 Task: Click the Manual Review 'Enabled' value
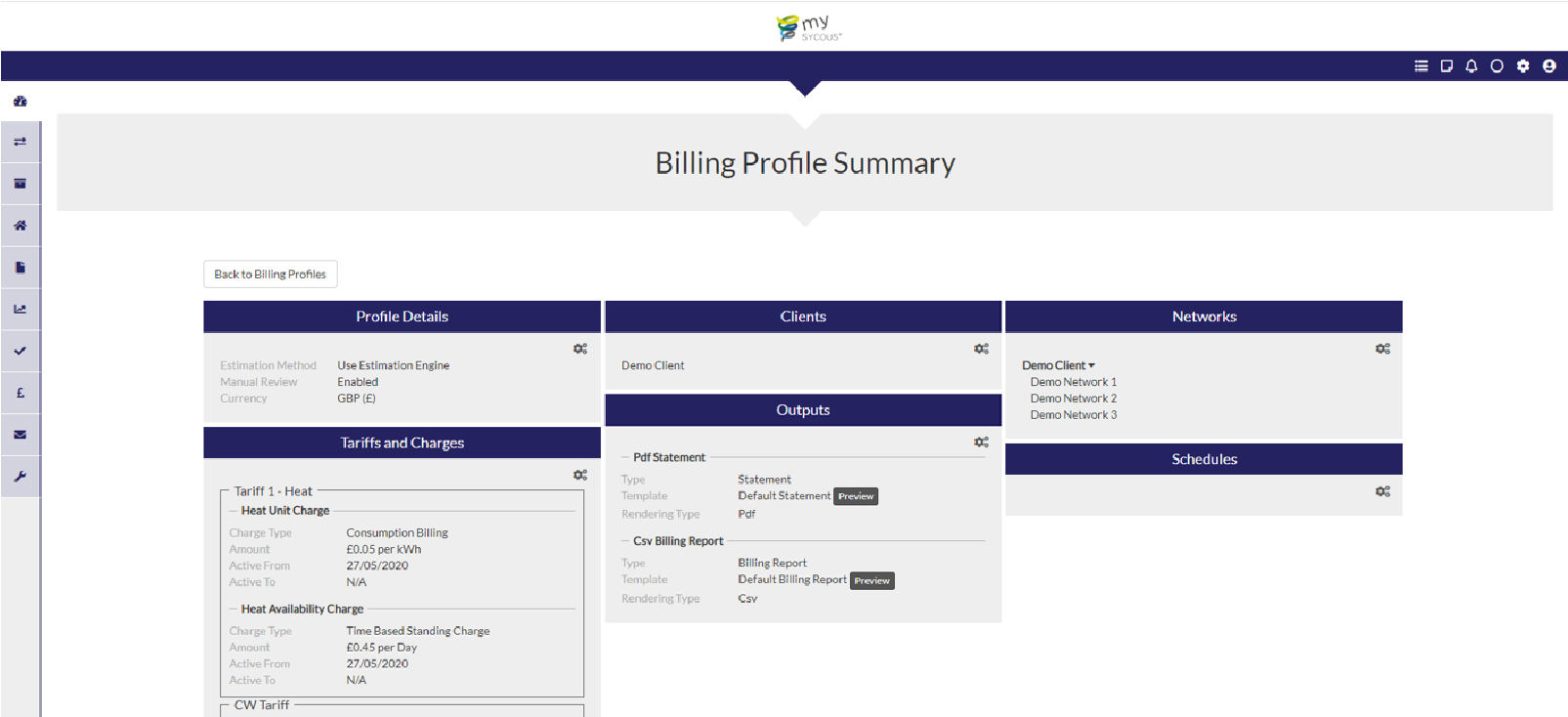pos(358,382)
